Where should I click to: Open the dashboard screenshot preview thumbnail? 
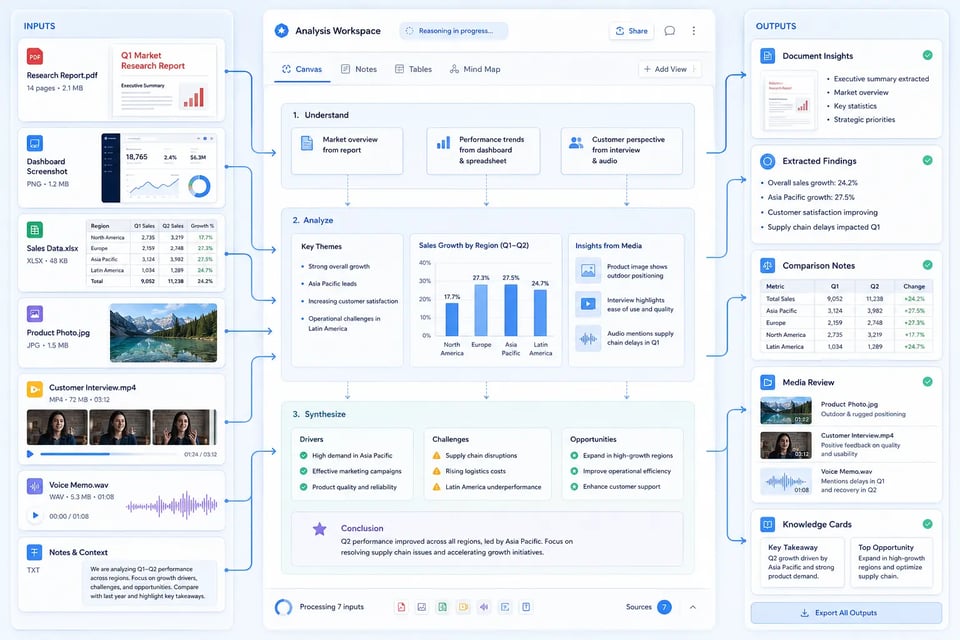[x=159, y=168]
